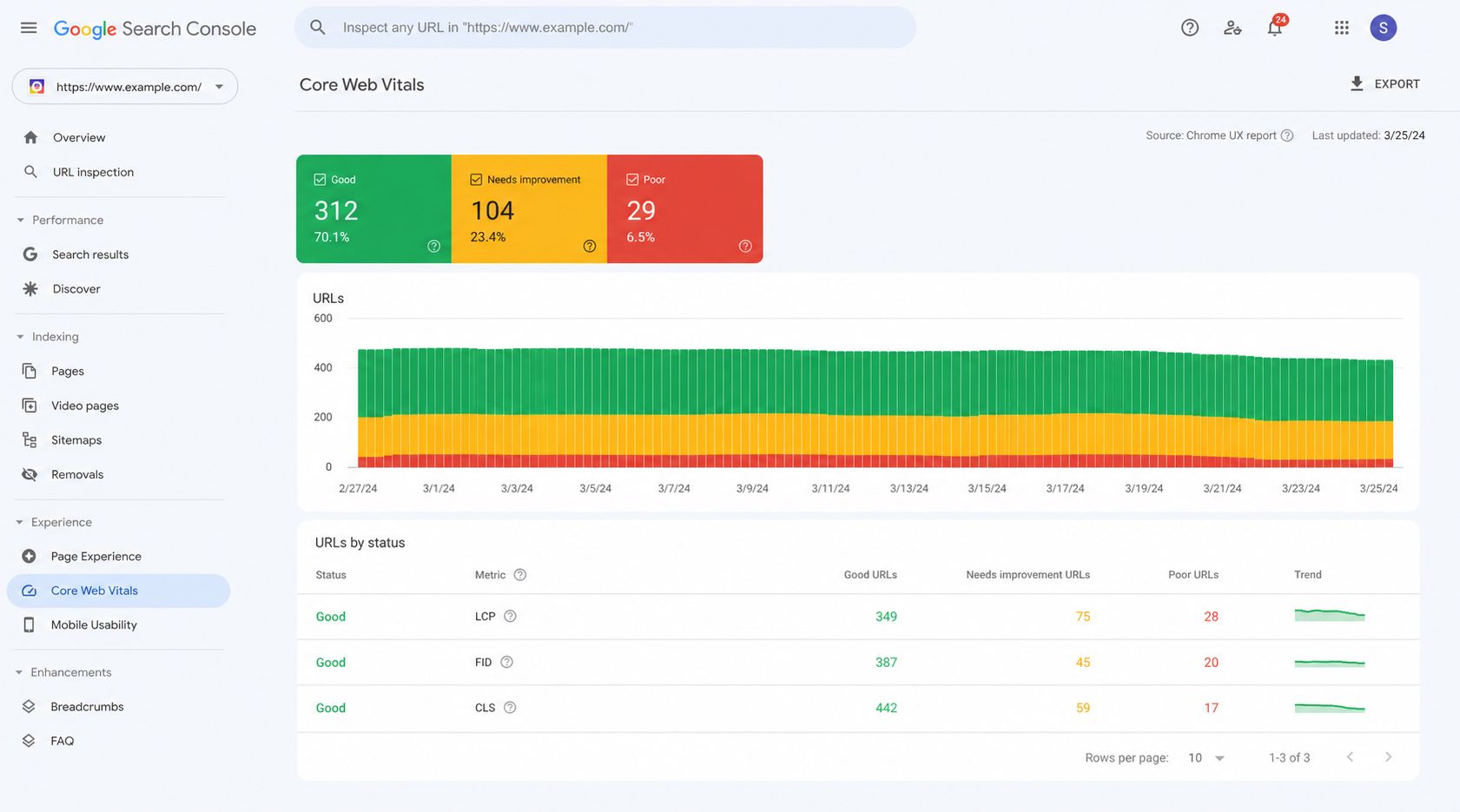The width and height of the screenshot is (1460, 812).
Task: Open the Google apps grid
Action: (1342, 28)
